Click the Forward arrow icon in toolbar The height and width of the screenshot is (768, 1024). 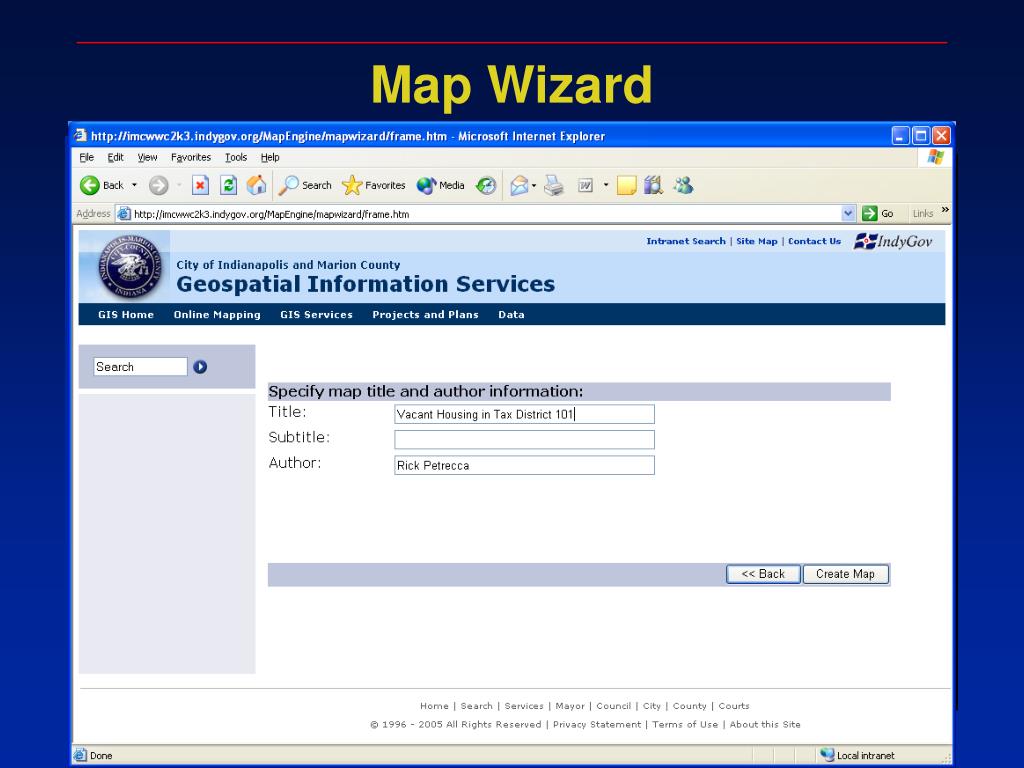coord(158,185)
